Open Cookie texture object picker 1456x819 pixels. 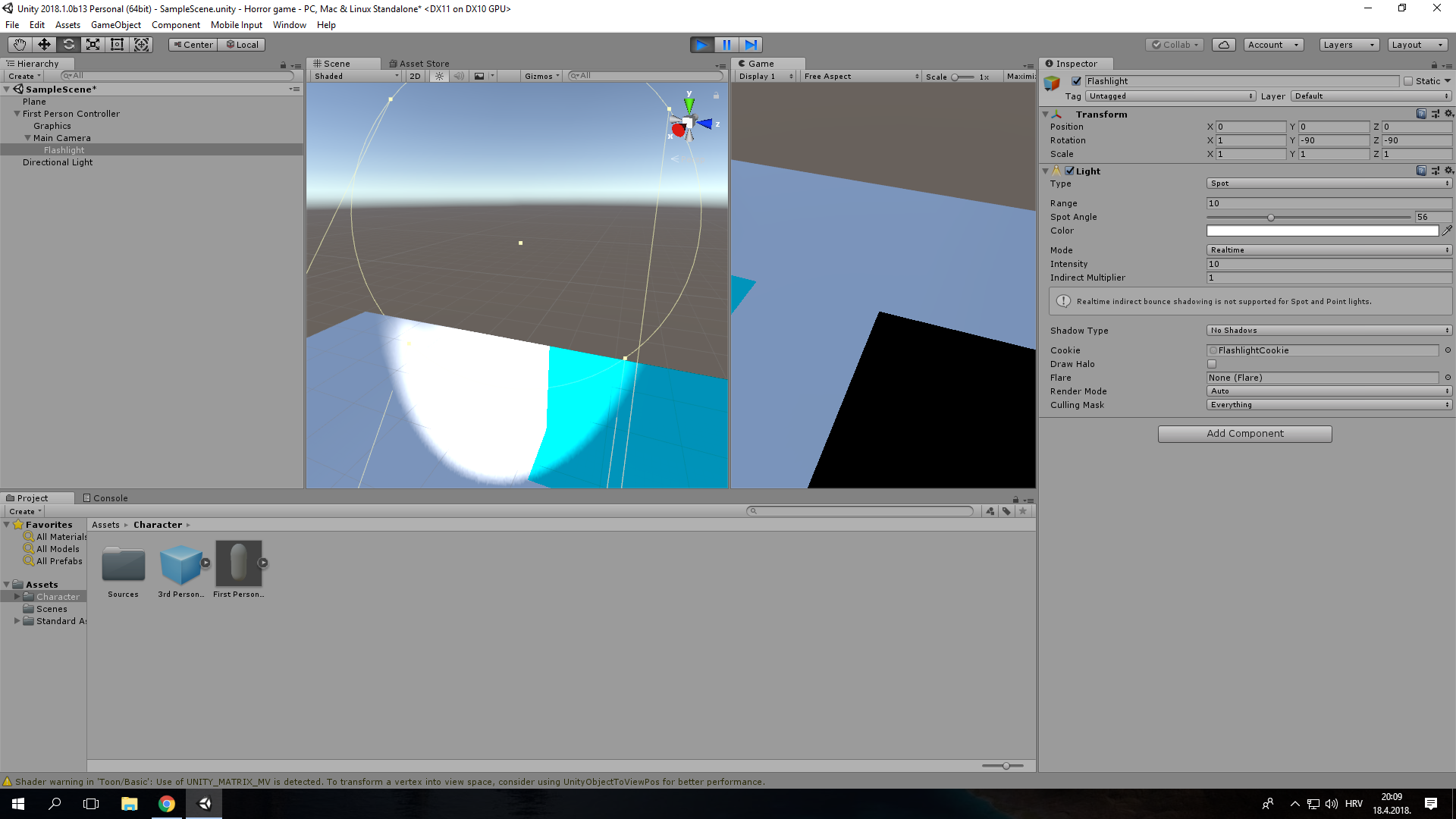tap(1448, 350)
